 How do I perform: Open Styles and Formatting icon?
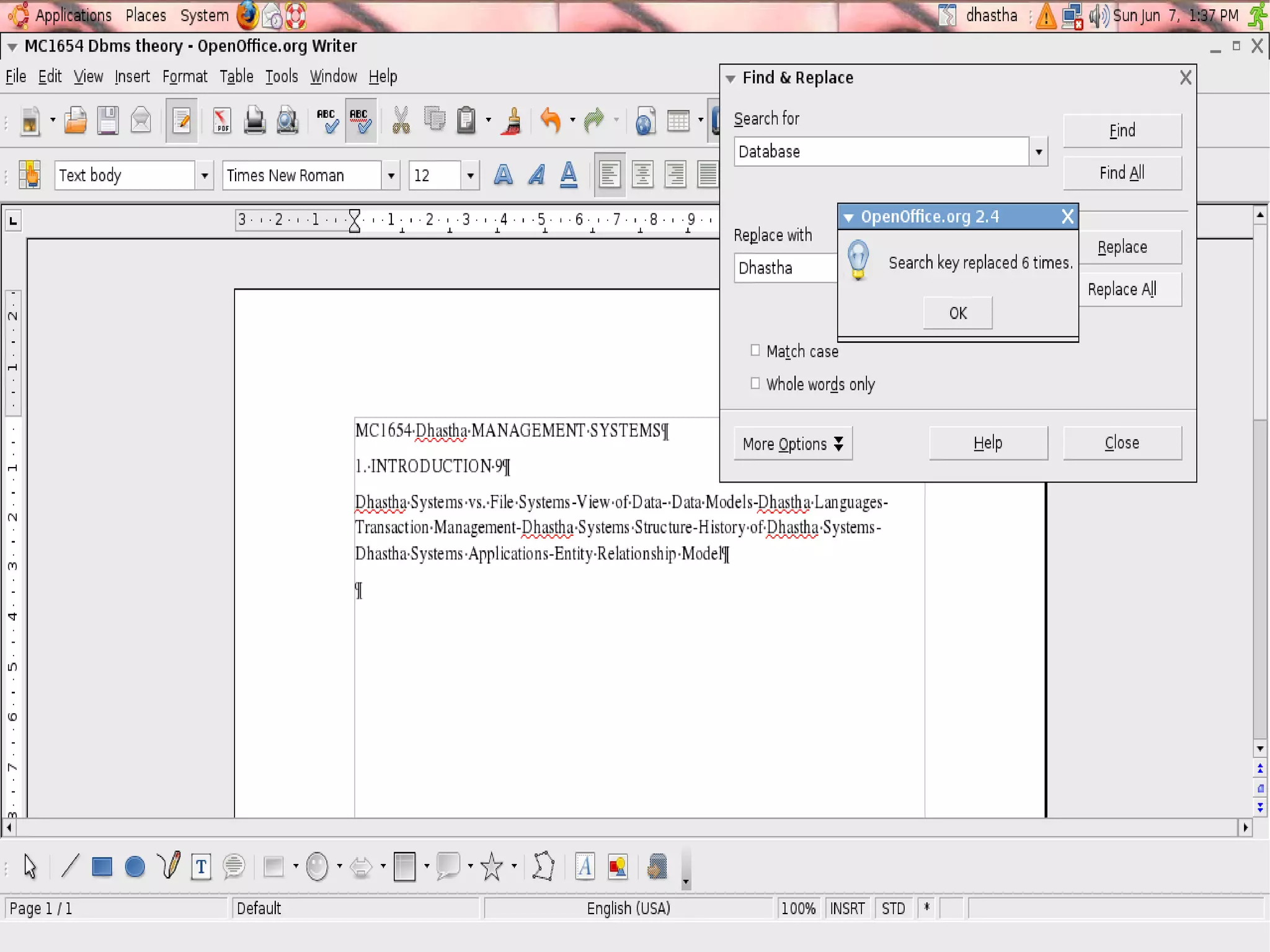pyautogui.click(x=29, y=175)
